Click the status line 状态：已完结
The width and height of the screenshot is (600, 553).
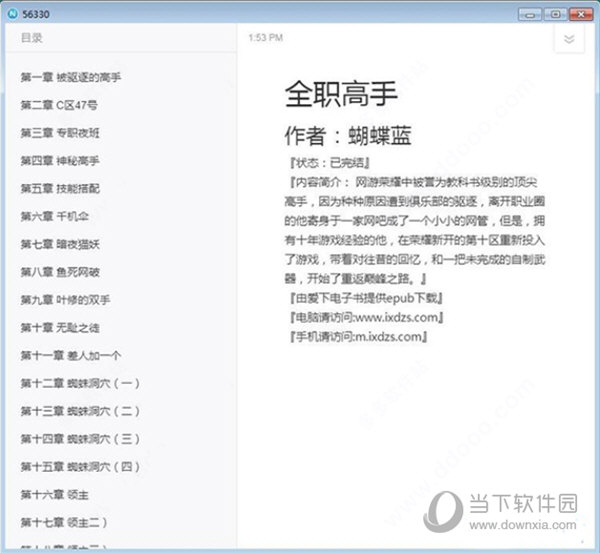point(329,163)
